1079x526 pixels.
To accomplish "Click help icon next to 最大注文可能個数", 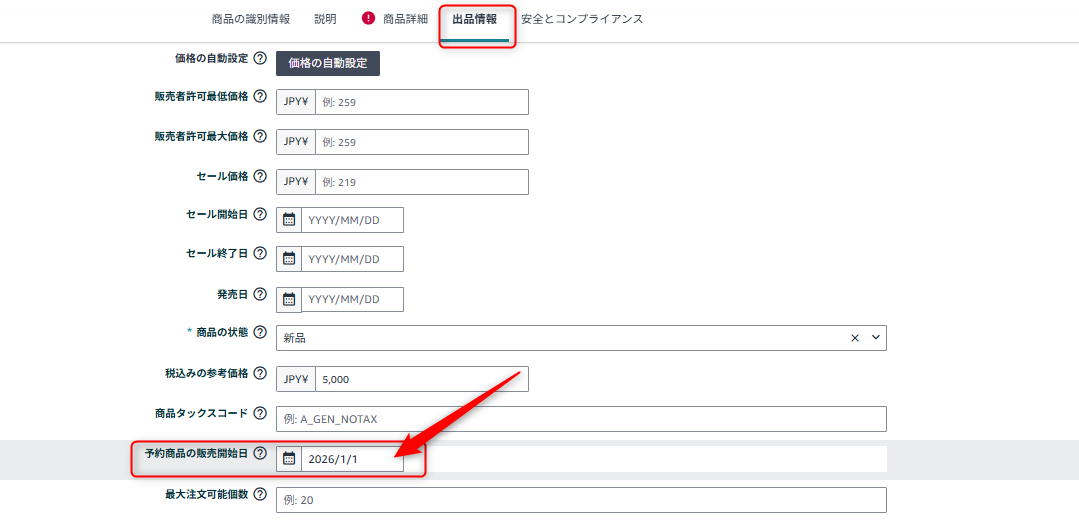I will click(x=260, y=494).
